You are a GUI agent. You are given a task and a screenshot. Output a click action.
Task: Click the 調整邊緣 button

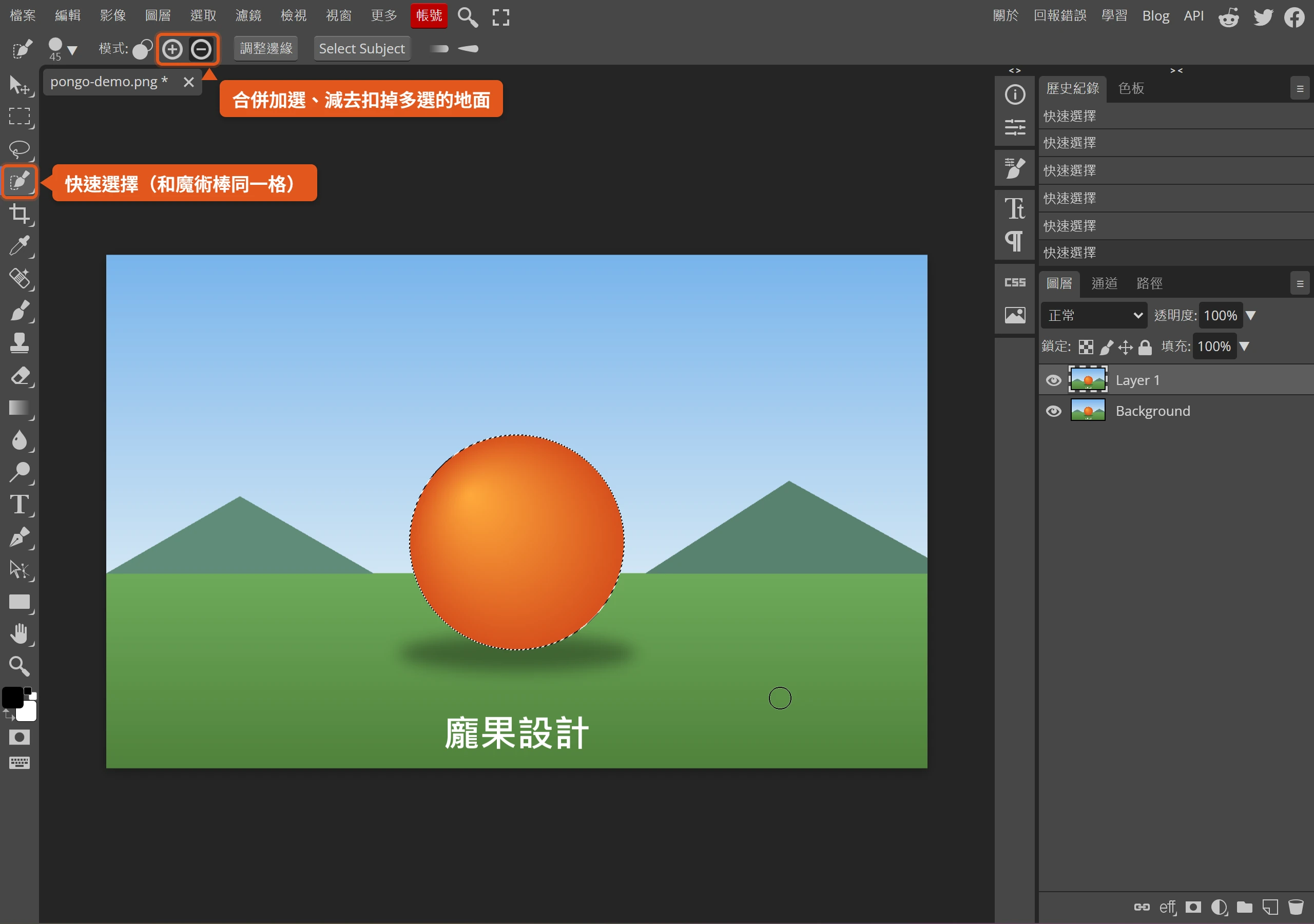coord(265,49)
